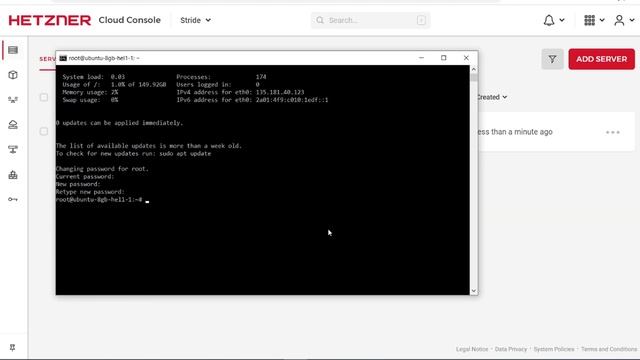640x360 pixels.
Task: Click the Hetzner logo
Action: coord(50,20)
